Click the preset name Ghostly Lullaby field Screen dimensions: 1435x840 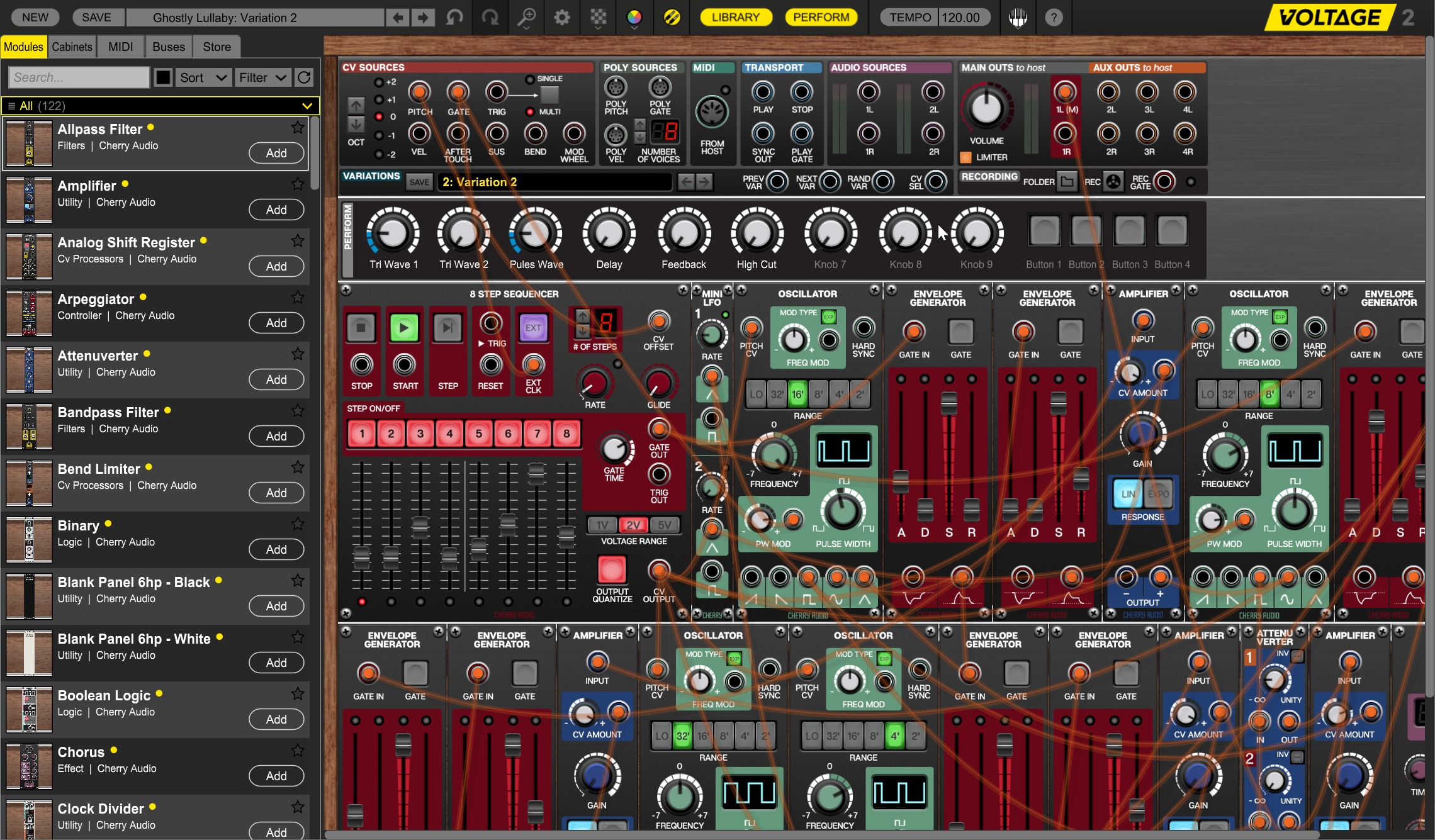[255, 18]
